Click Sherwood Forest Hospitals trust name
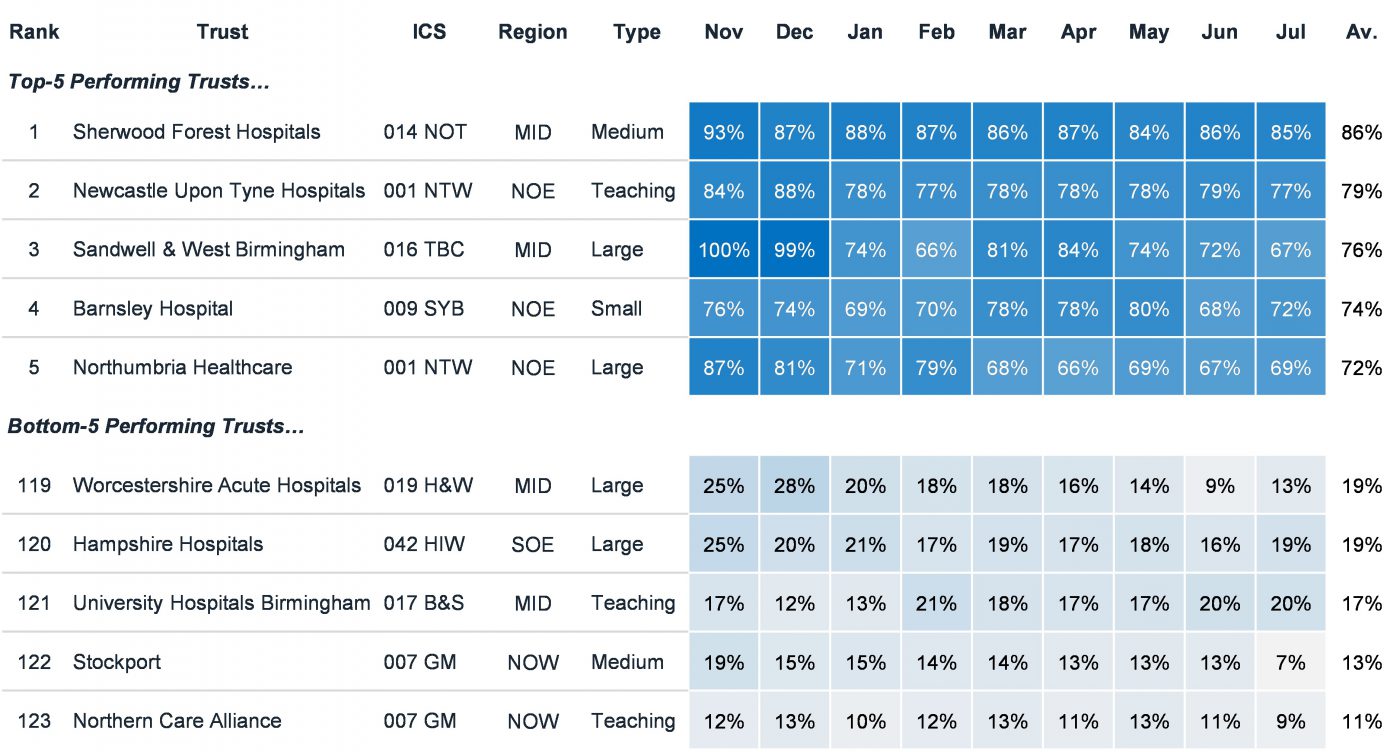Viewport: 1400px width, 752px height. pyautogui.click(x=197, y=132)
